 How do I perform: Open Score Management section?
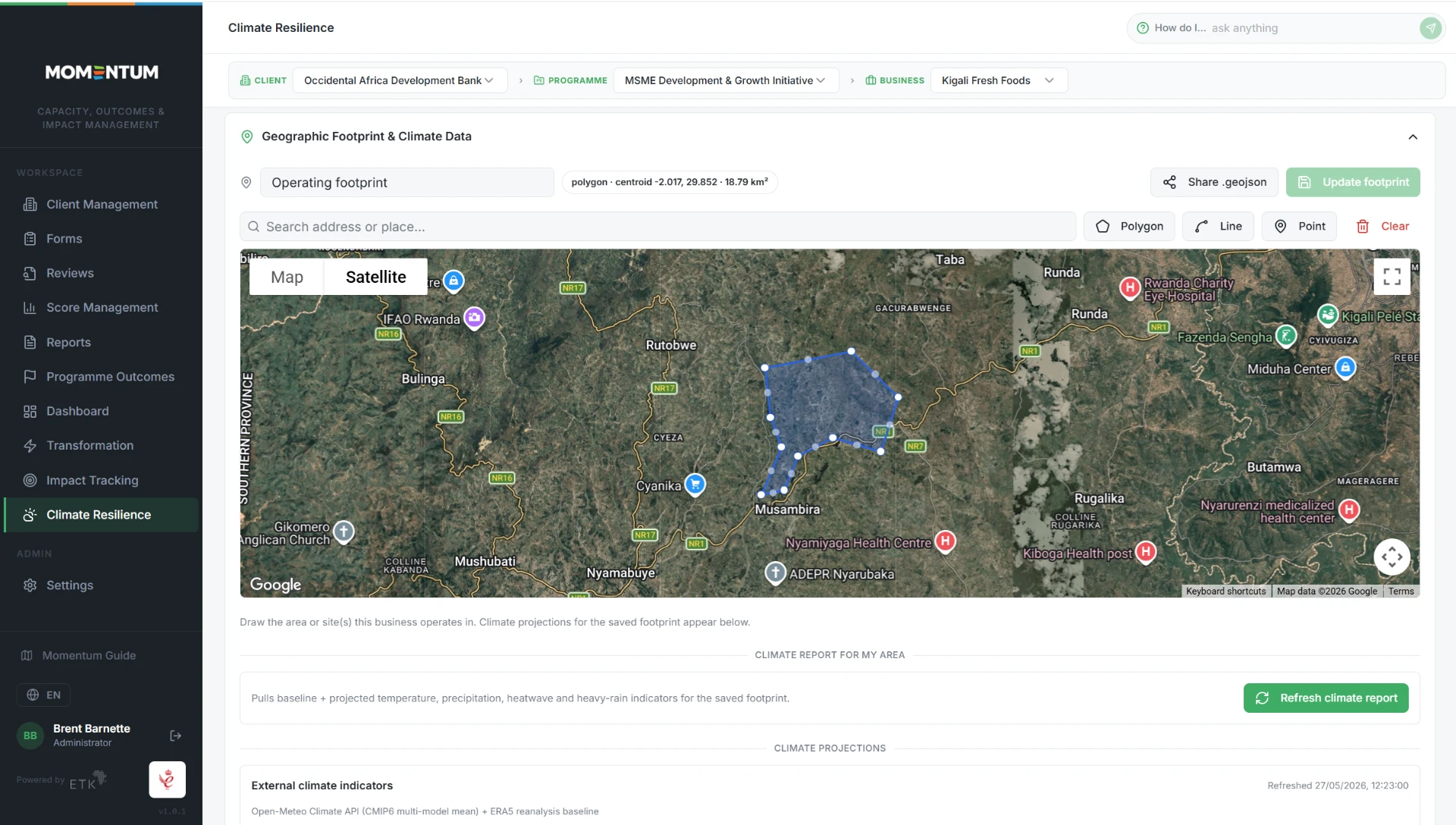point(101,307)
